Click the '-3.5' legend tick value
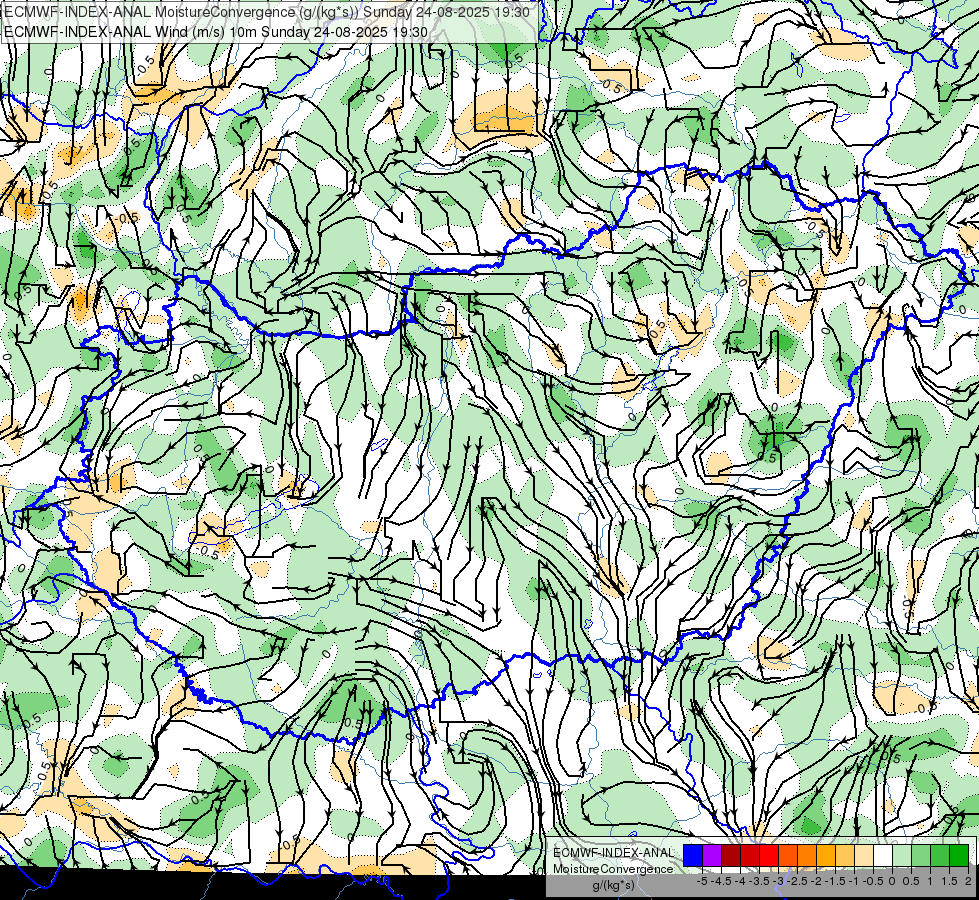Screen dimensions: 979x900 [759, 881]
